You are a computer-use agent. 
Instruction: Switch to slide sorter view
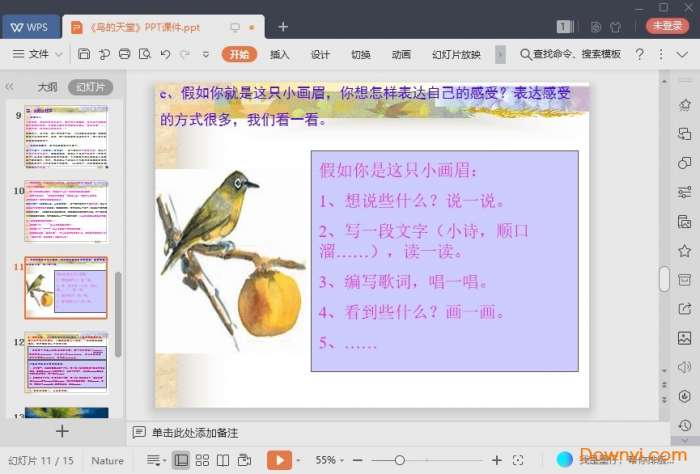202,460
